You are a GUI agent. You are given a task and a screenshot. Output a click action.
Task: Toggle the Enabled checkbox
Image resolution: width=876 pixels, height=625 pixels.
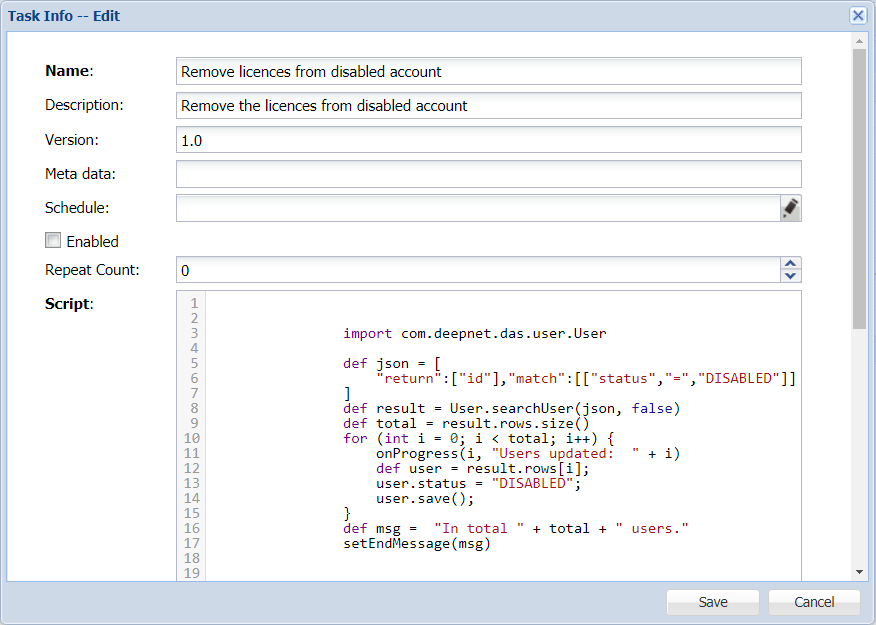point(53,241)
